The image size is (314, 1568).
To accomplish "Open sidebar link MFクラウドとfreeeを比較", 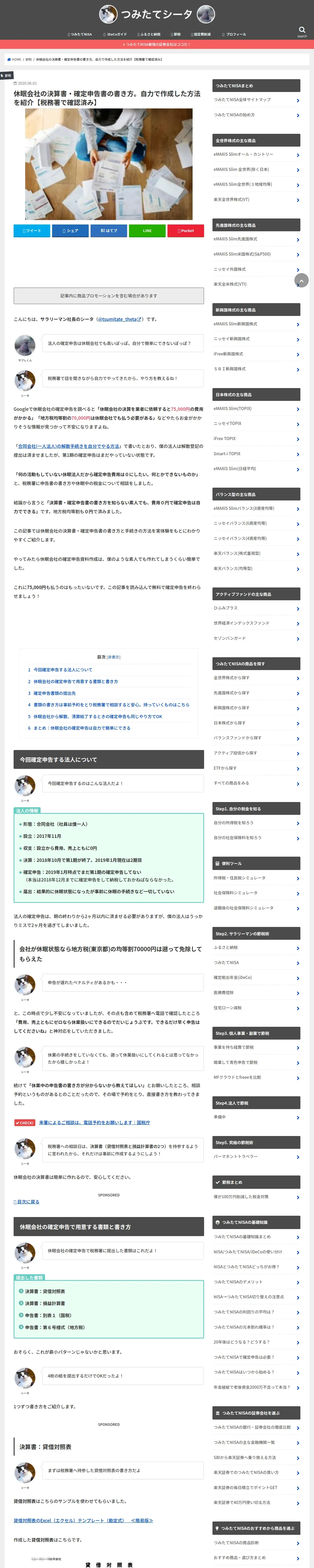I will [x=237, y=1077].
